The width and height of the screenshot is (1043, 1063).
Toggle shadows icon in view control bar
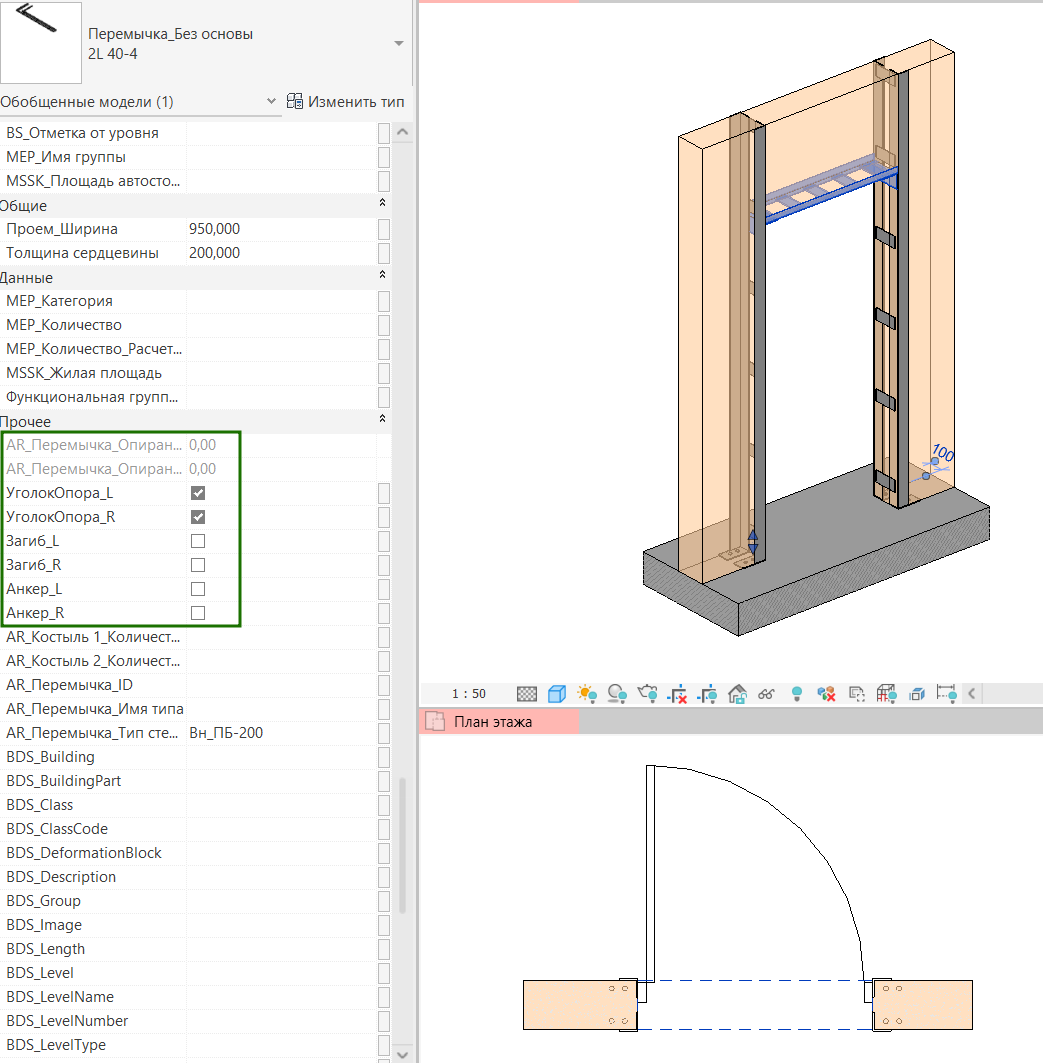[x=617, y=693]
